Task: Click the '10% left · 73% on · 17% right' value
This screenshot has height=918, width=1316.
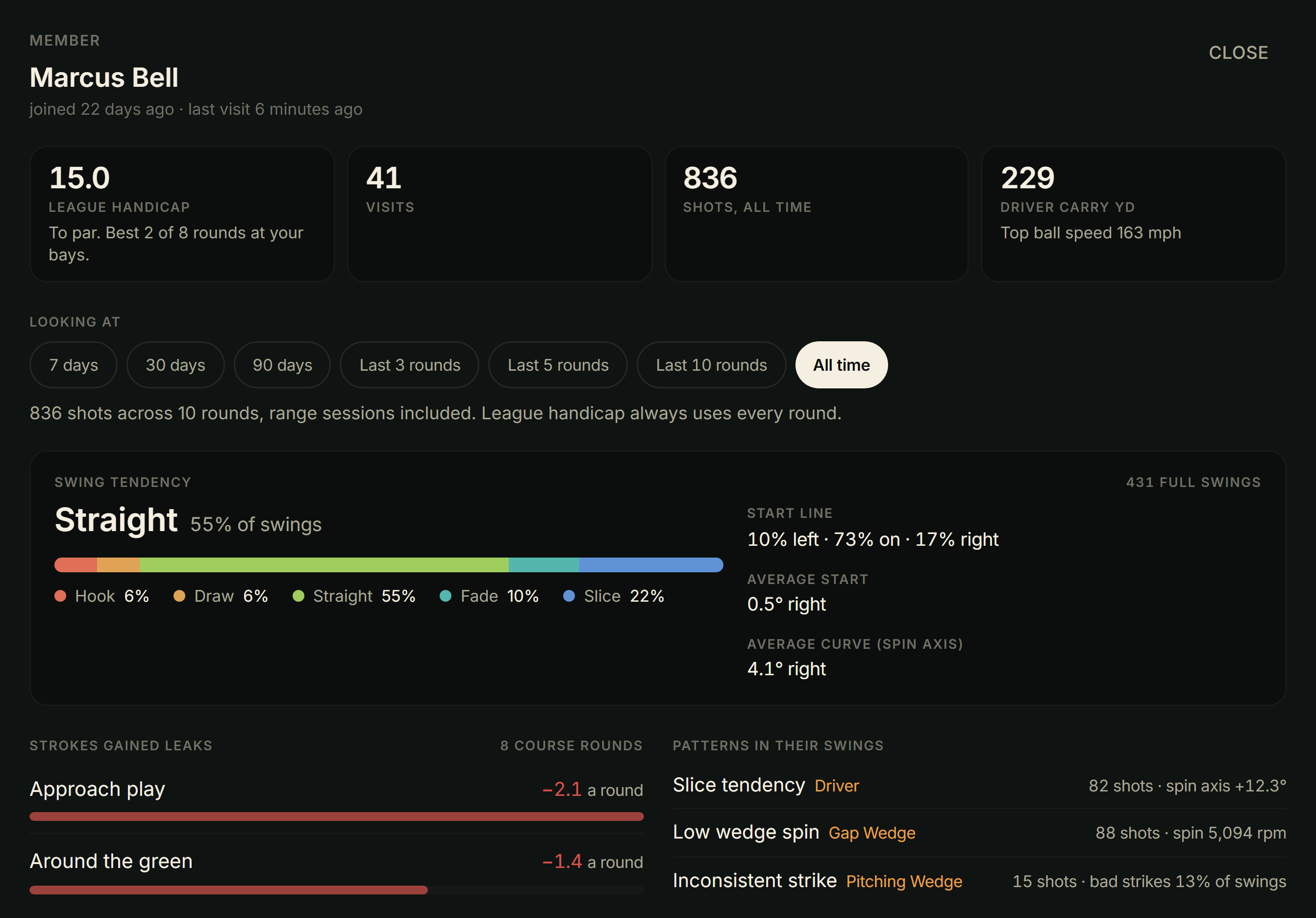Action: (x=873, y=539)
